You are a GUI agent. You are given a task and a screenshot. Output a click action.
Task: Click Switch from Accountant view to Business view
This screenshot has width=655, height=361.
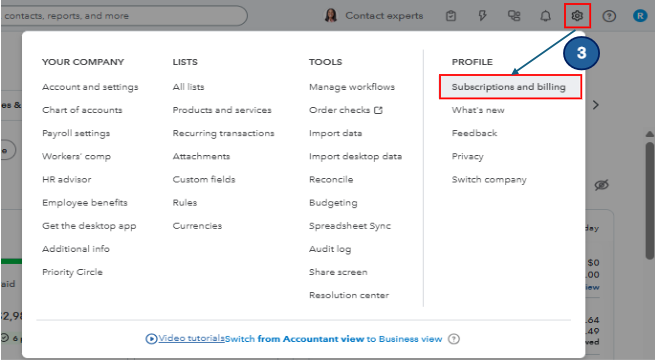click(333, 339)
